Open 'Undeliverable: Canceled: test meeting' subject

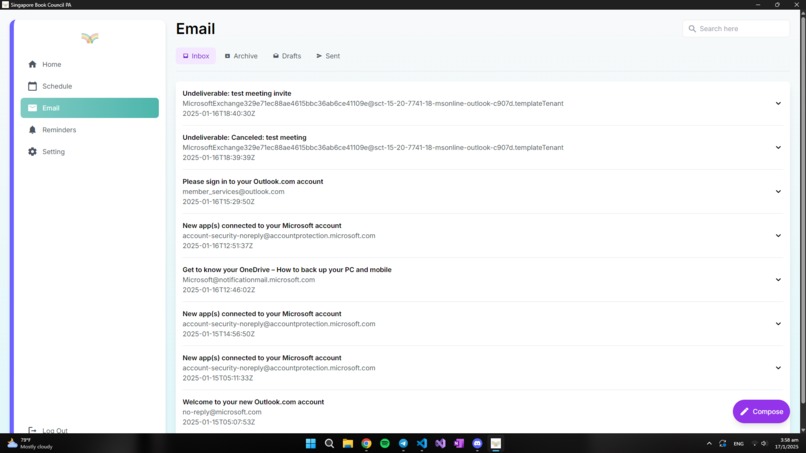point(244,137)
